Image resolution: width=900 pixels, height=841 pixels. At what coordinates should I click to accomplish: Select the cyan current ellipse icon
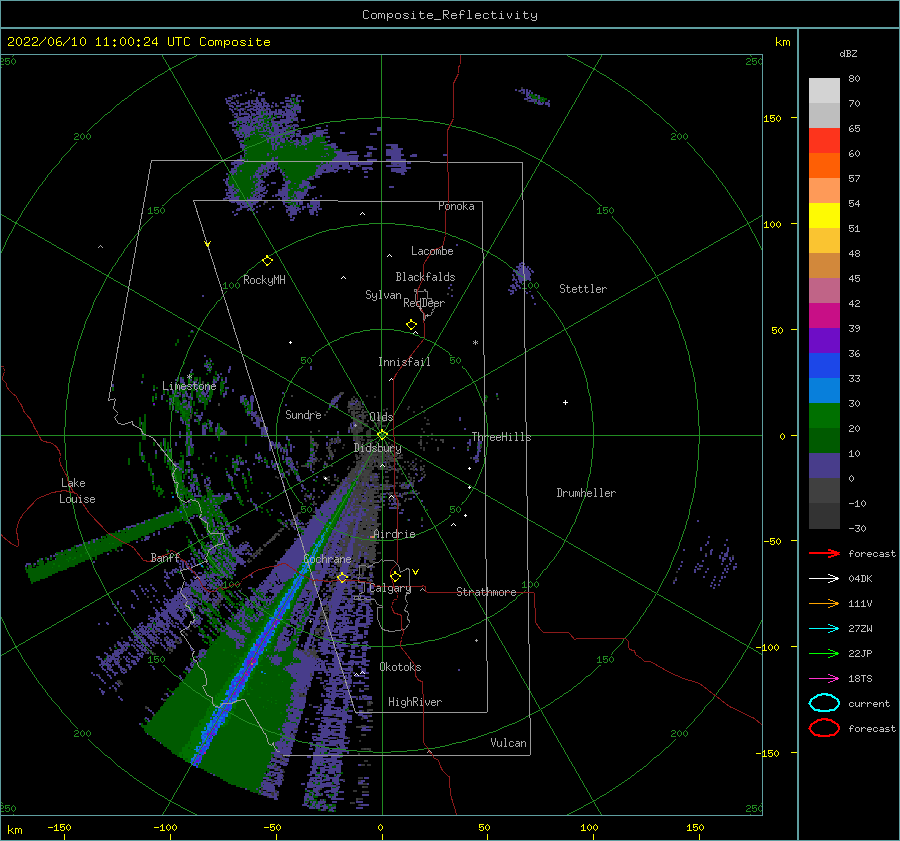coord(824,703)
